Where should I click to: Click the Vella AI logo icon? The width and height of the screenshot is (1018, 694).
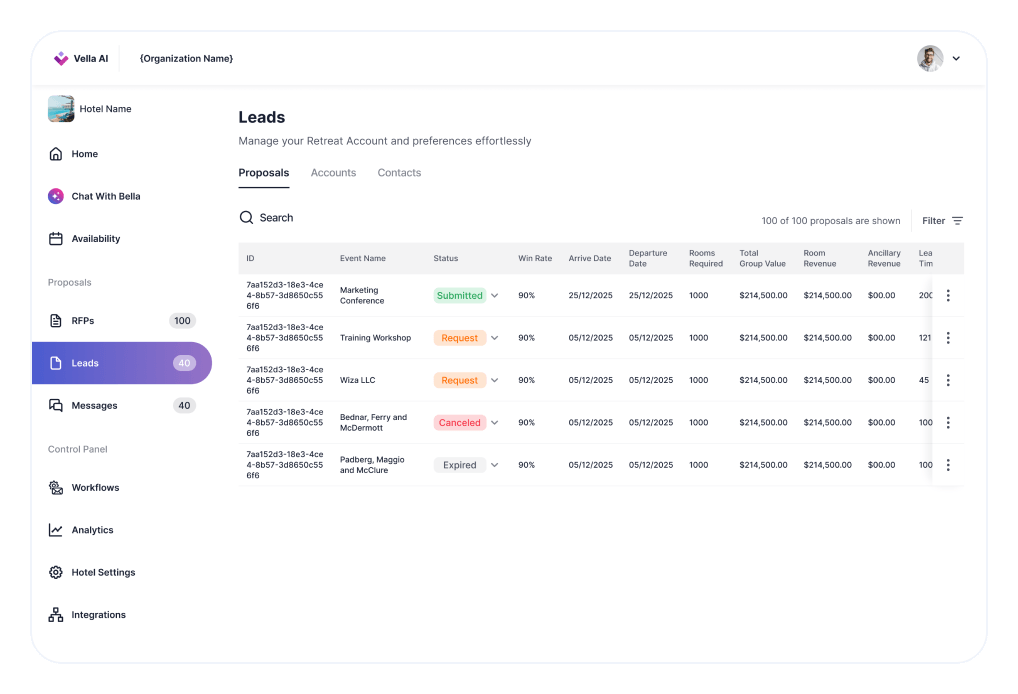[61, 58]
